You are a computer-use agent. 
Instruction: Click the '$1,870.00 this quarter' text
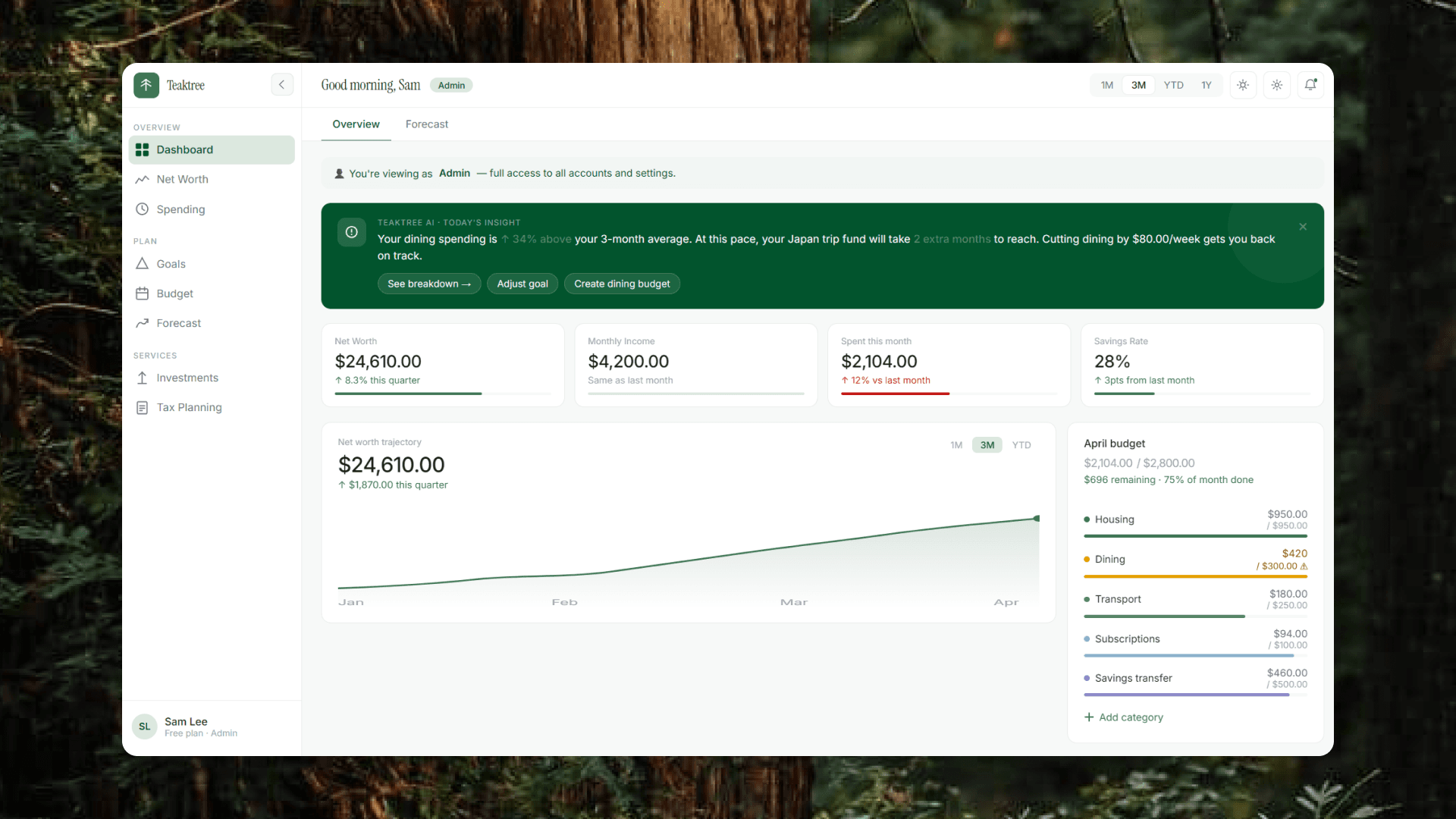pyautogui.click(x=398, y=485)
